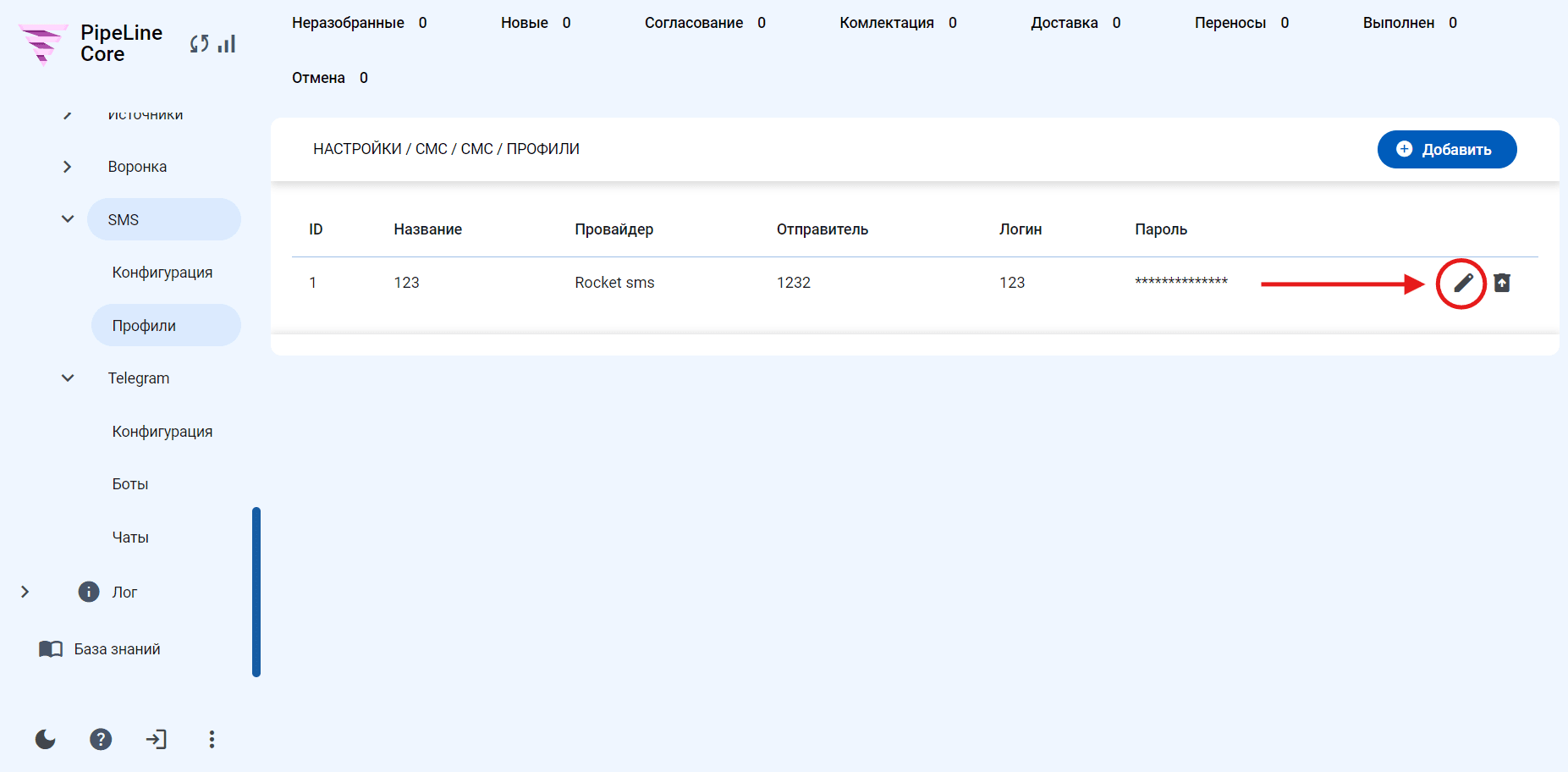The height and width of the screenshot is (772, 1568).
Task: Expand the Воронка section chevron
Action: [67, 167]
